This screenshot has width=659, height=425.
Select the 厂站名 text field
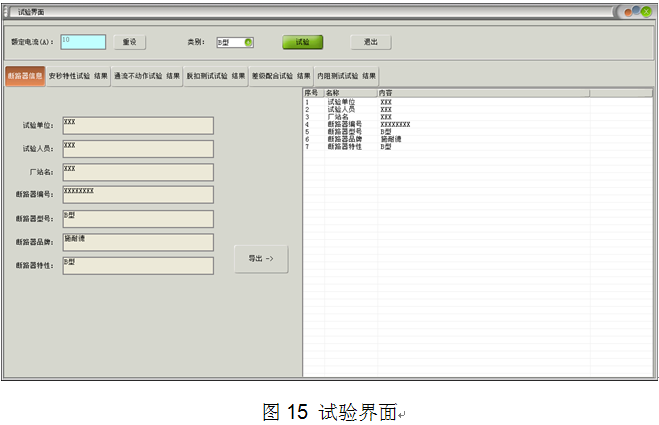(138, 172)
